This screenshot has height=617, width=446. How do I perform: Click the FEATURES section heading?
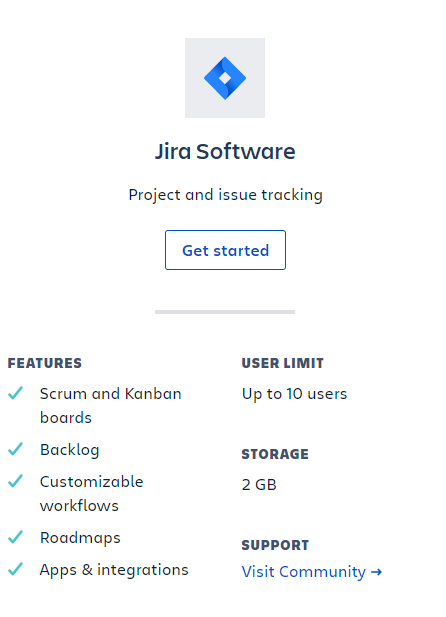pyautogui.click(x=45, y=363)
